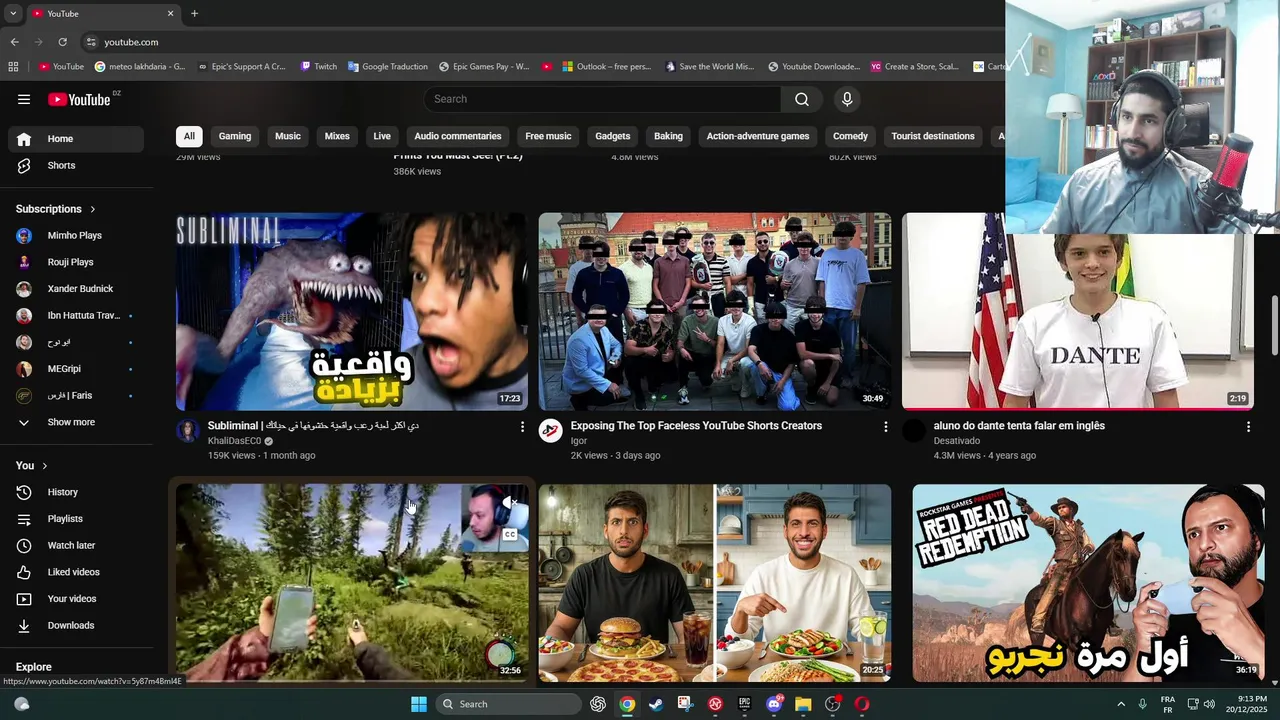This screenshot has height=720, width=1280.
Task: Show more subscriptions
Action: pyautogui.click(x=76, y=422)
